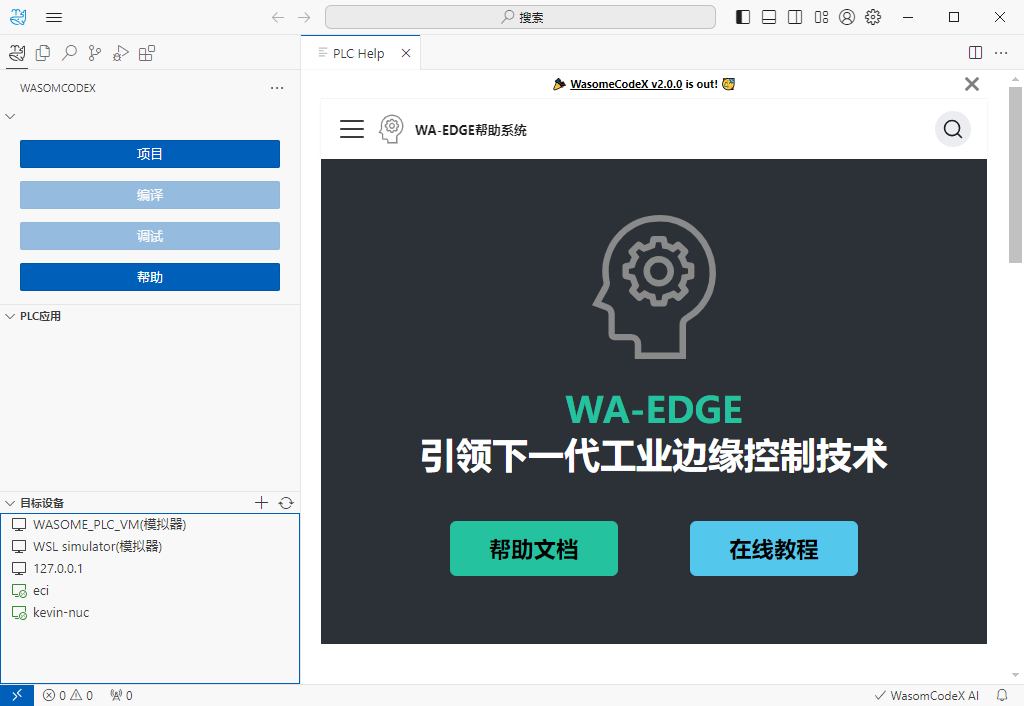Close the PLC Help tab
Screen dimensions: 1024x706
pyautogui.click(x=406, y=53)
